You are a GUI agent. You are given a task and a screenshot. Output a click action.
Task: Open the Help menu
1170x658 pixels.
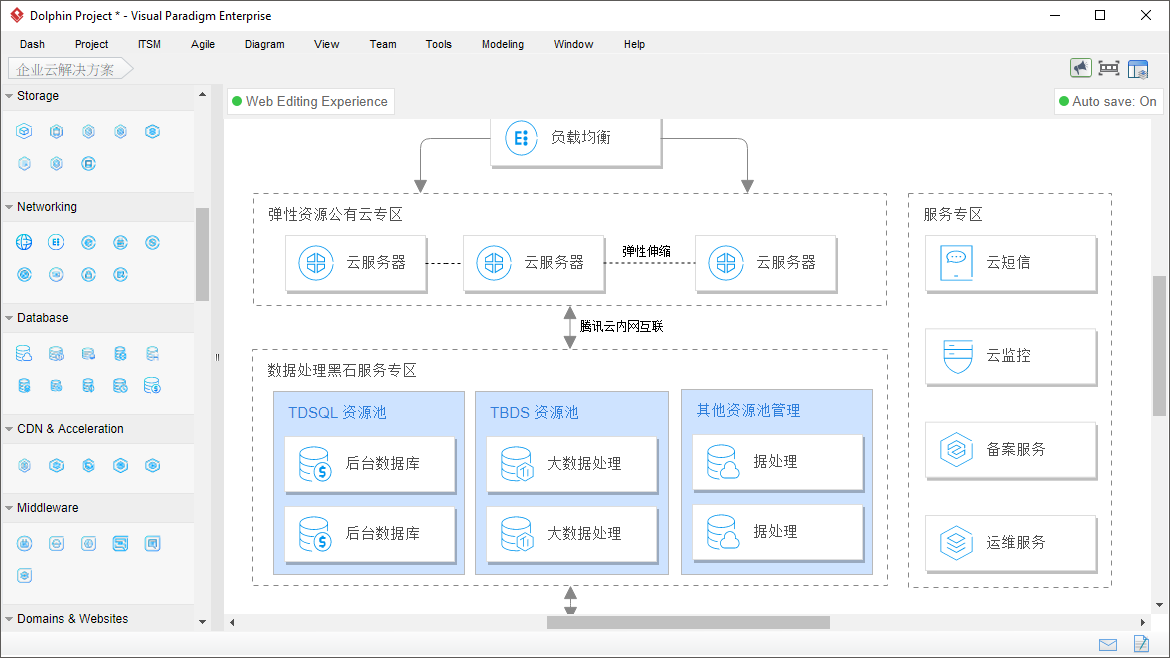pos(634,44)
